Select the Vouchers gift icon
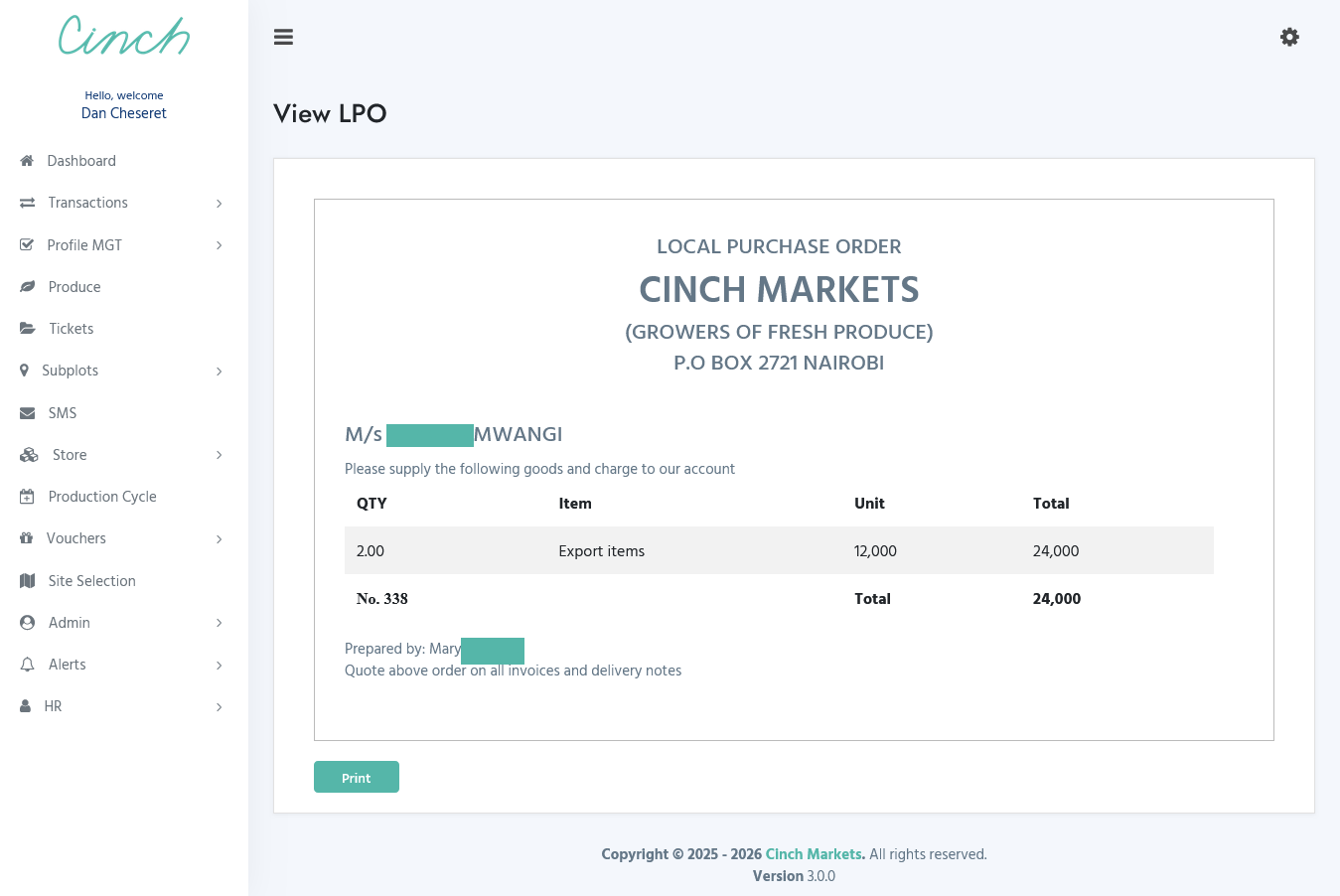Screen dimensions: 1340x896 pyautogui.click(x=26, y=538)
